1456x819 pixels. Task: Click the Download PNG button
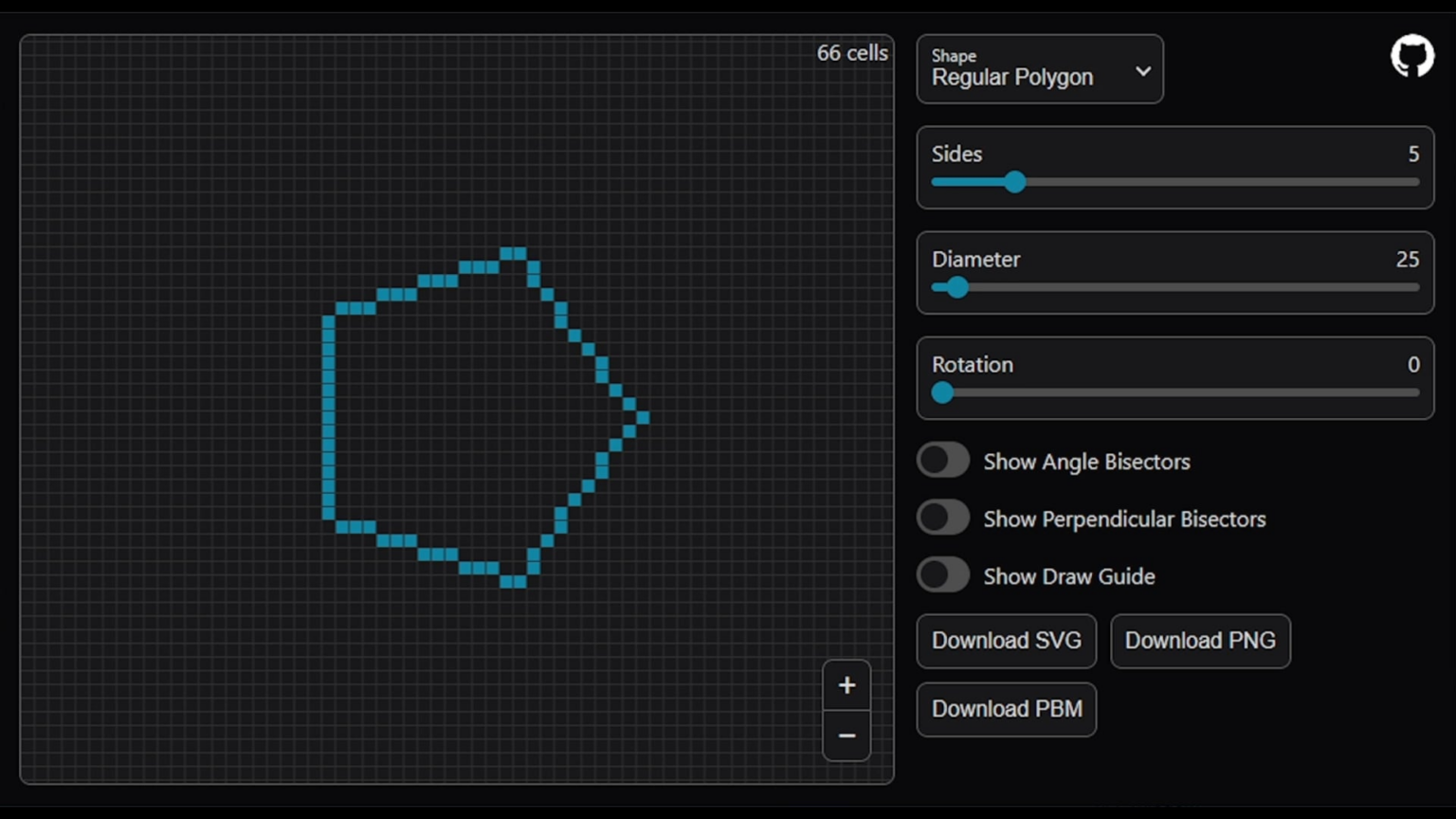[x=1200, y=641]
